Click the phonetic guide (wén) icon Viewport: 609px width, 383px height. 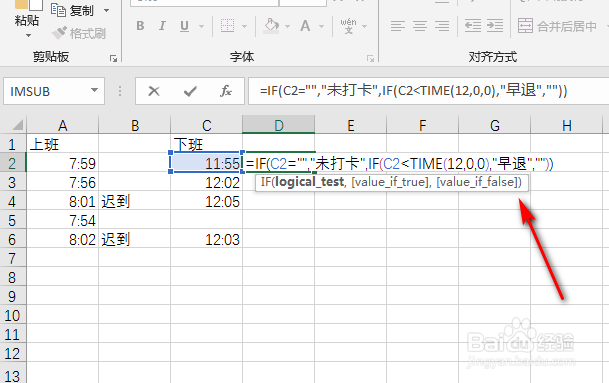coord(348,26)
